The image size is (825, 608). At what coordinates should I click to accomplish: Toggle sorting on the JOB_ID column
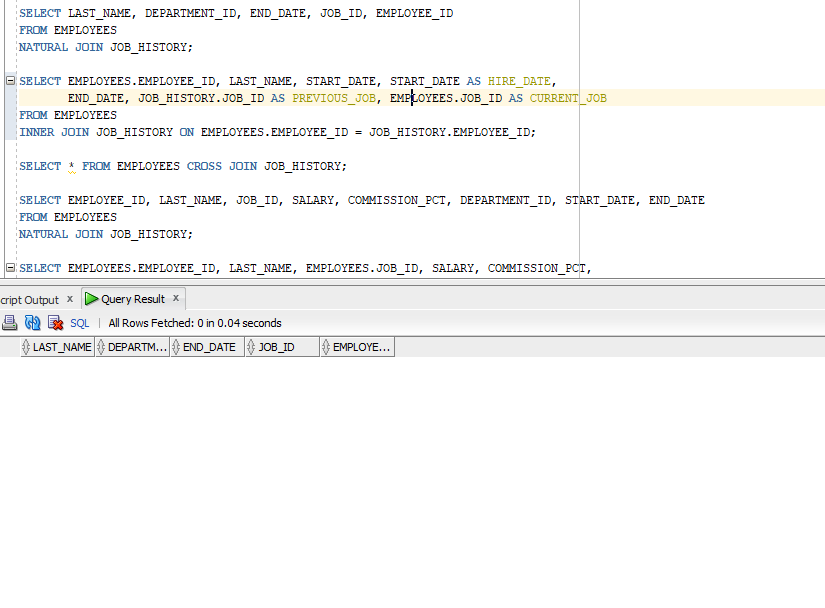pos(250,346)
